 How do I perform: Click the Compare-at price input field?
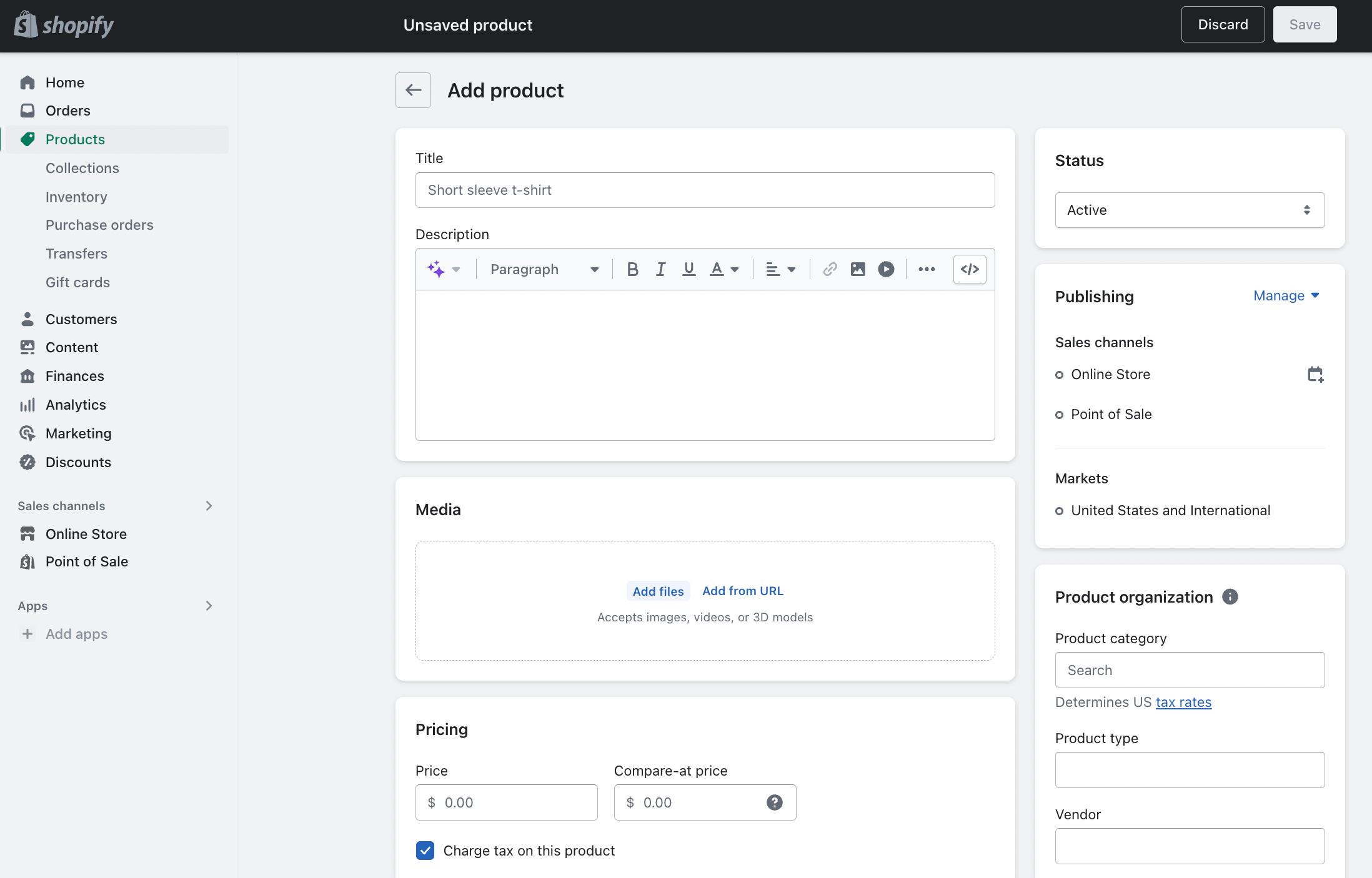point(705,802)
